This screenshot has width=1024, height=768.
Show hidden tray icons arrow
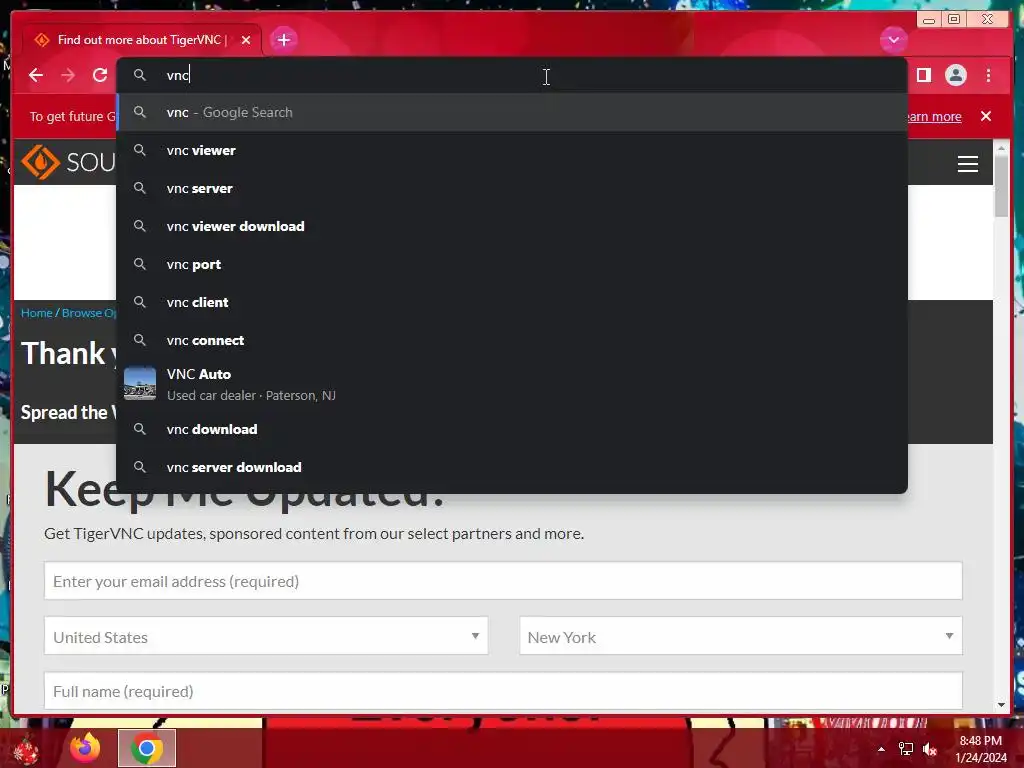pos(881,749)
